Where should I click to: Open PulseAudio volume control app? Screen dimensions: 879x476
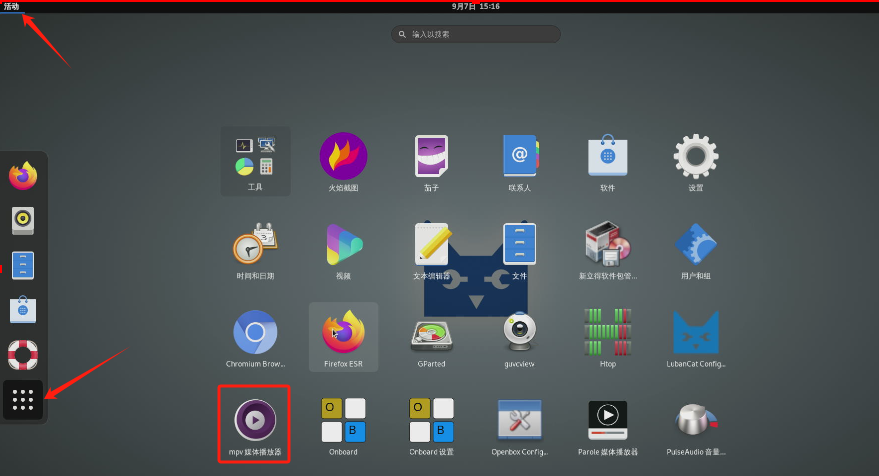pyautogui.click(x=695, y=420)
